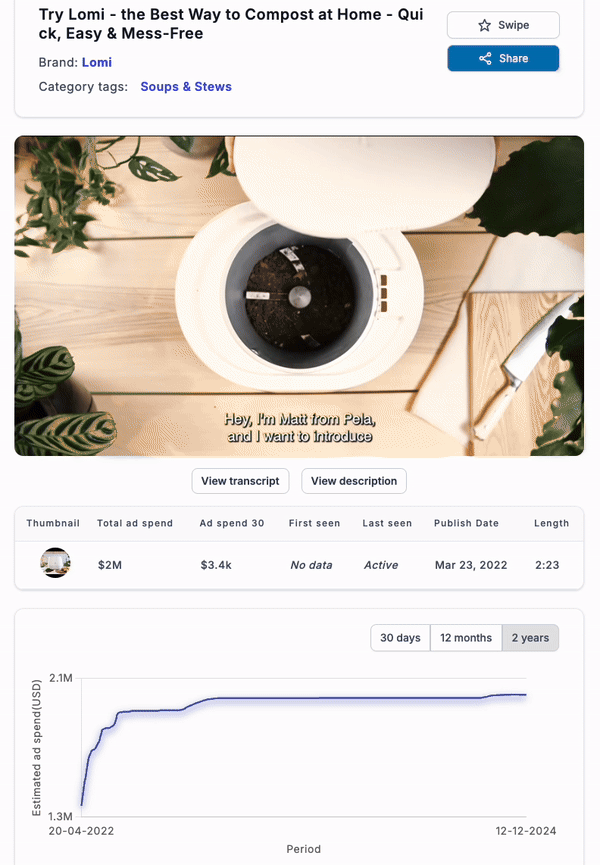Click the Last seen column header
This screenshot has height=865, width=600.
click(387, 523)
